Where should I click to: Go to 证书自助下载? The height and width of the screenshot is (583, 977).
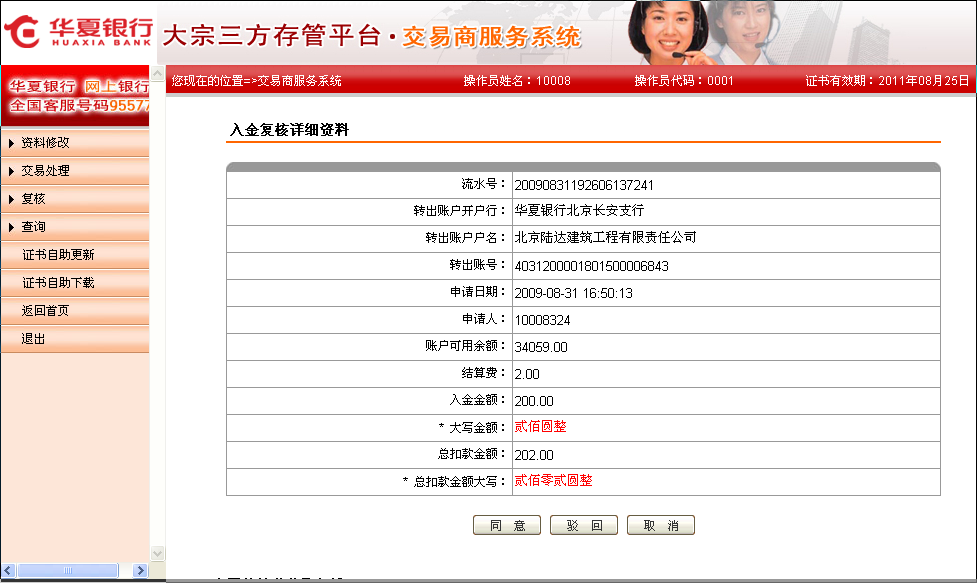pyautogui.click(x=58, y=283)
